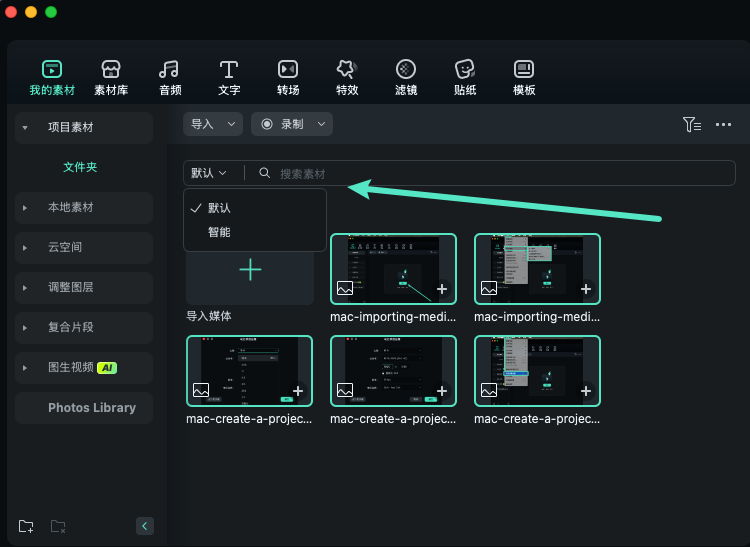Open the 特效 effects tab

(347, 77)
